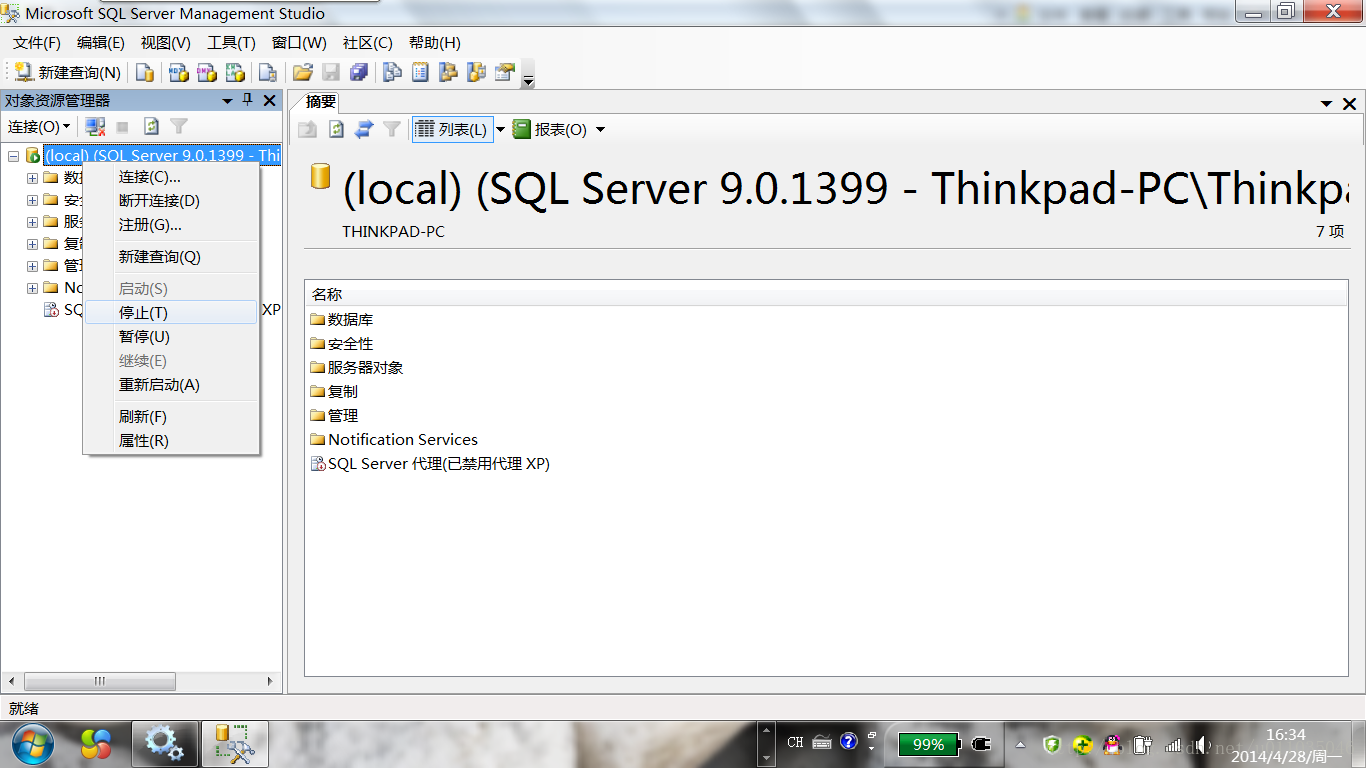Click the 报表(O) button

(x=550, y=129)
